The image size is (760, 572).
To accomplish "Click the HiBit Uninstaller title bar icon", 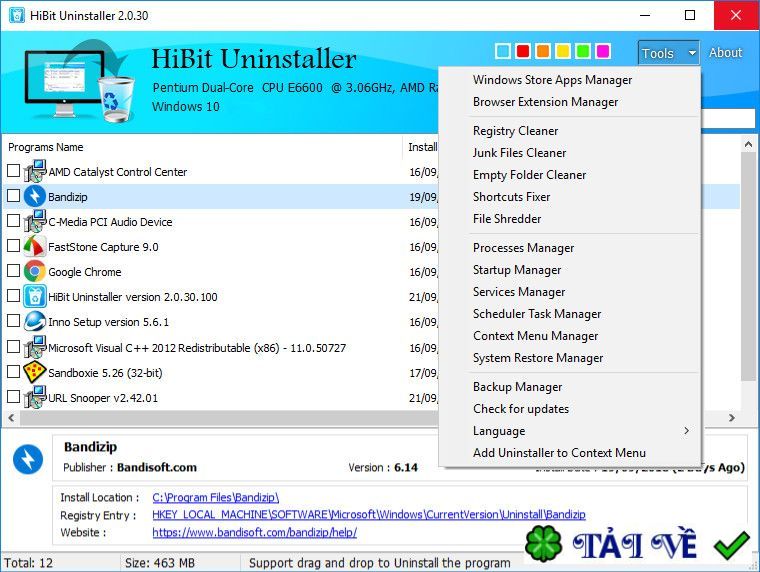I will click(16, 15).
